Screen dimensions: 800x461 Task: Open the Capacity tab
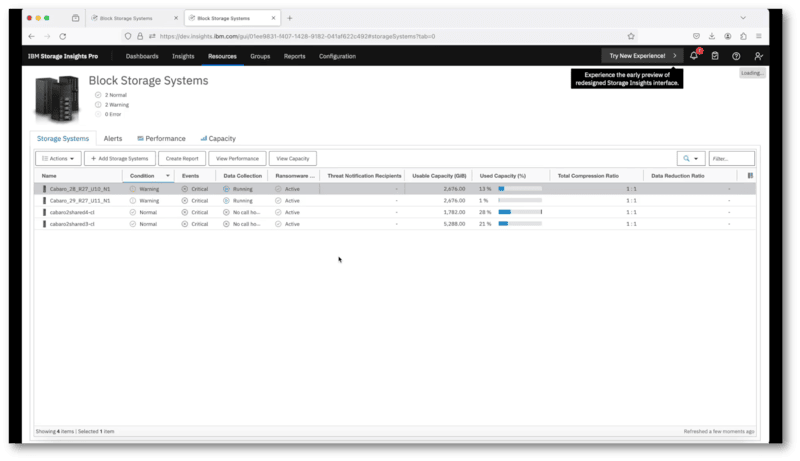pyautogui.click(x=218, y=139)
